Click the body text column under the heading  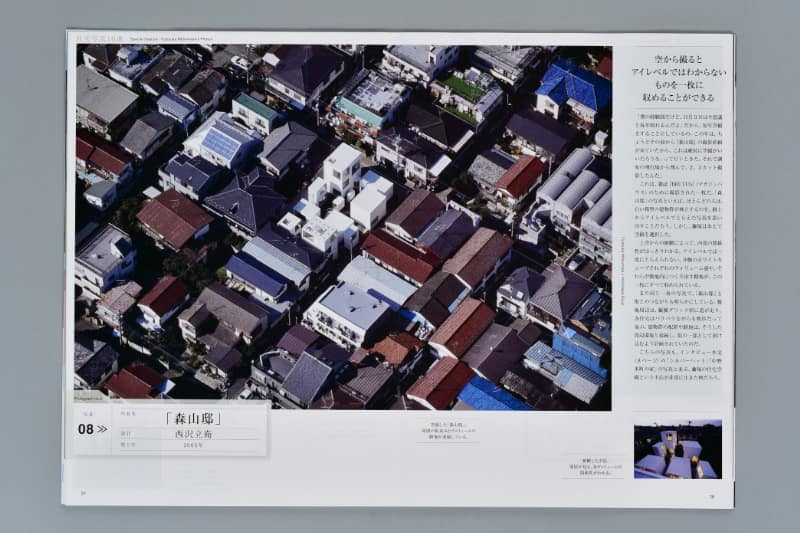point(678,247)
